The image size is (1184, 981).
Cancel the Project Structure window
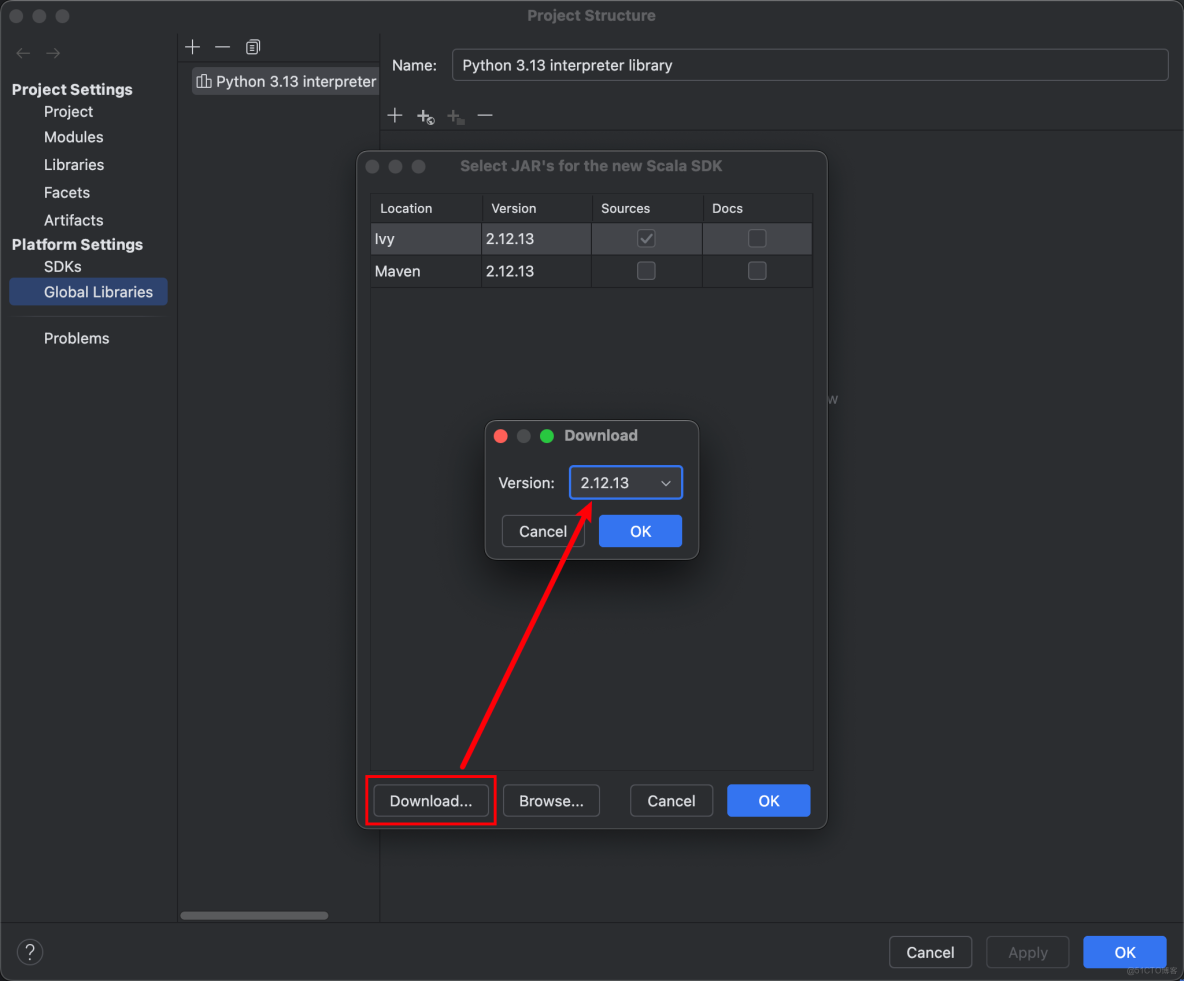click(930, 952)
